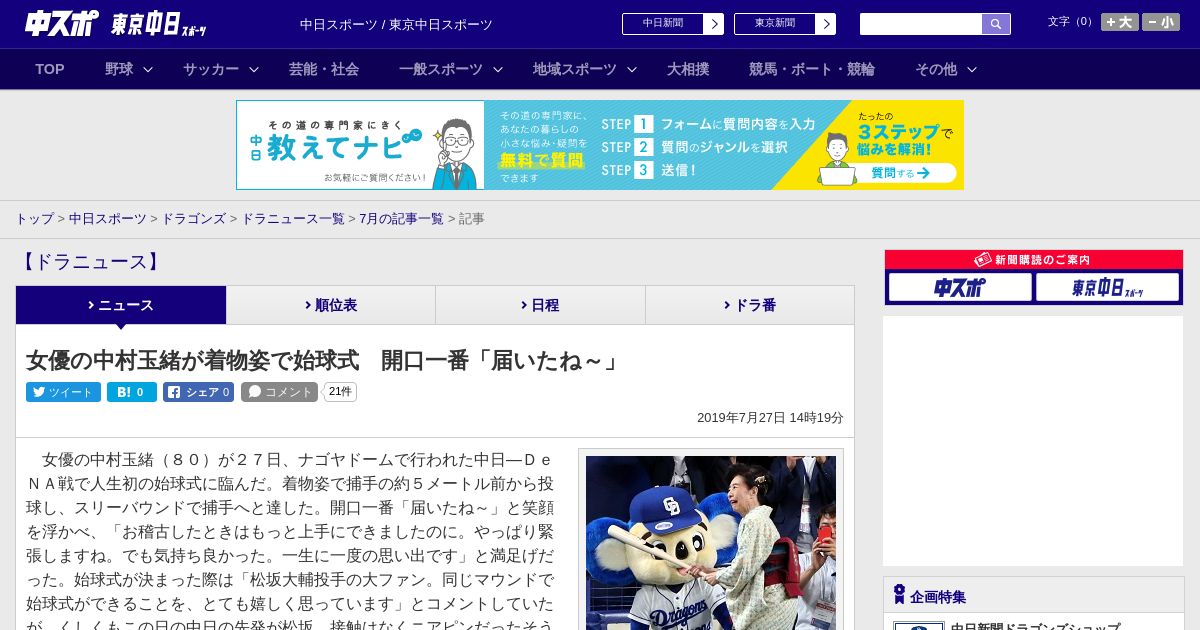1200x630 pixels.
Task: Expand the 一般スポーツ dropdown menu
Action: (450, 69)
